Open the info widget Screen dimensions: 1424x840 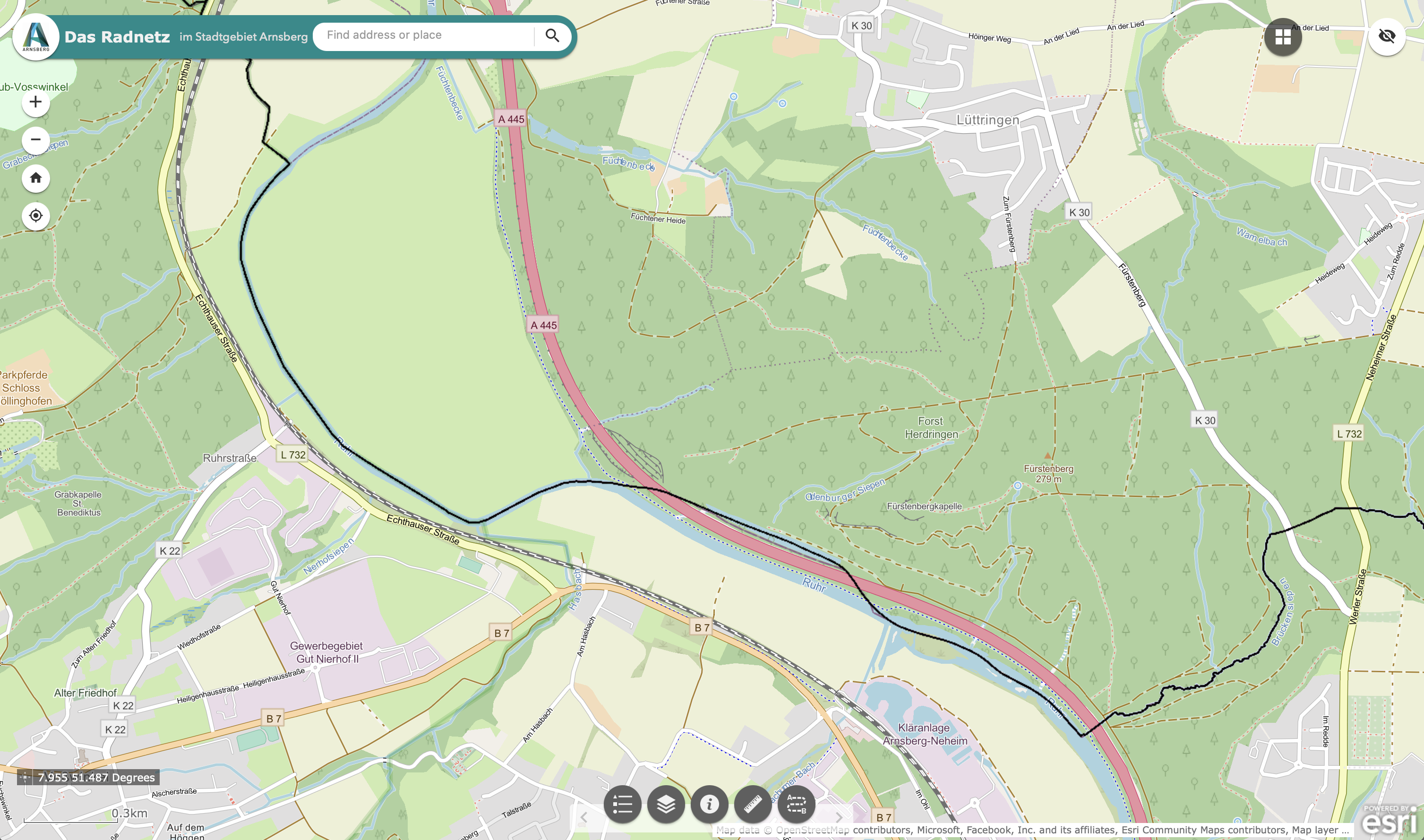(x=710, y=804)
